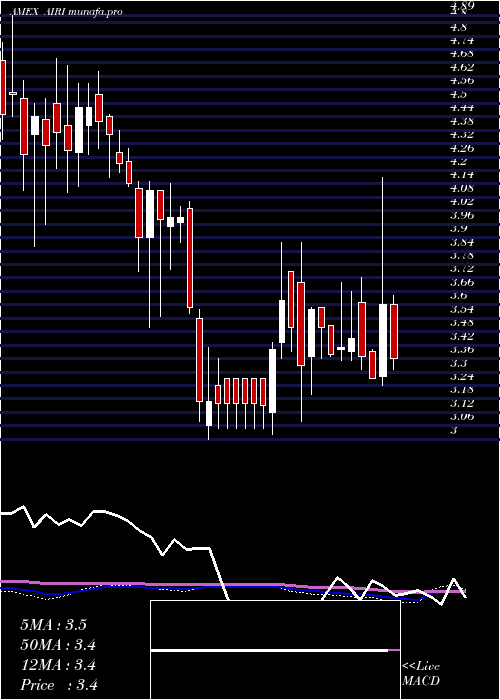This screenshot has height=700, width=500.
Task: Click the 4.5 price axis label
Action: click(458, 94)
